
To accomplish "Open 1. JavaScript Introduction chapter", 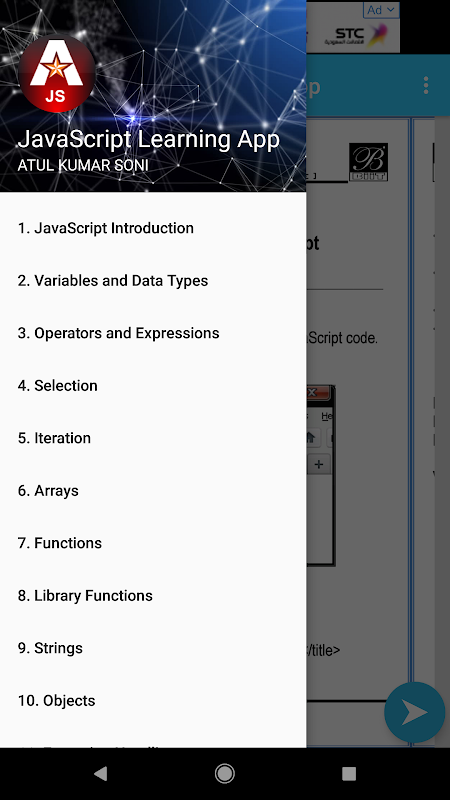I will click(x=153, y=228).
